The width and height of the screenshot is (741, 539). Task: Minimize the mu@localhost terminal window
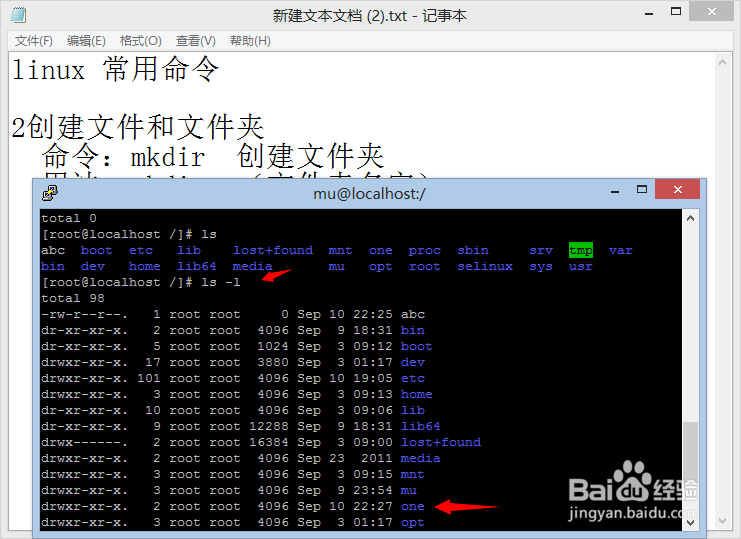615,191
